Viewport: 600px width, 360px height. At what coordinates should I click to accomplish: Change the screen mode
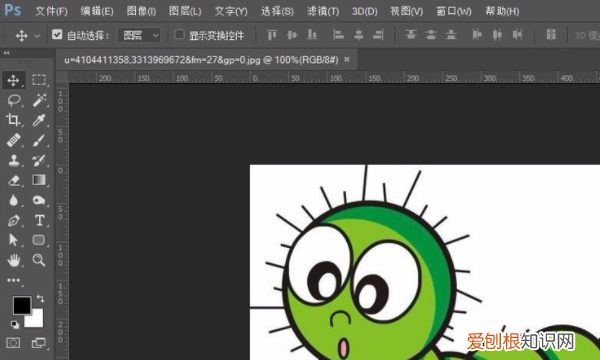point(38,343)
